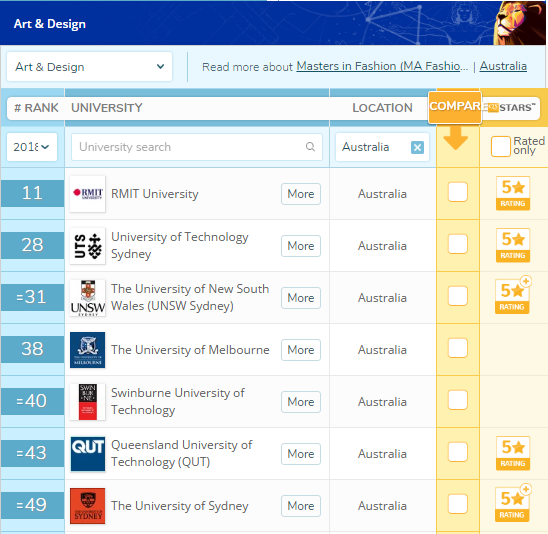The width and height of the screenshot is (548, 534).
Task: Tick compare checkbox for University of Sydney
Action: pos(457,504)
